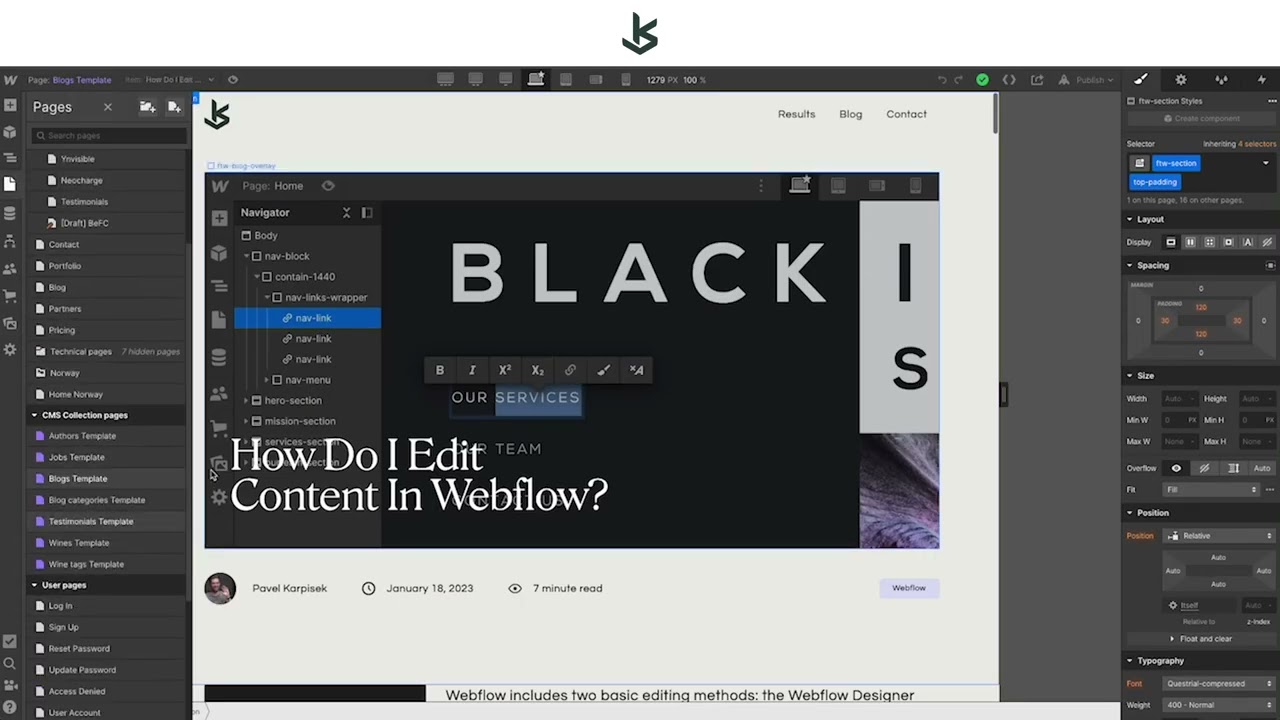Viewport: 1280px width, 720px height.
Task: Open the export code brackets icon
Action: (1009, 80)
